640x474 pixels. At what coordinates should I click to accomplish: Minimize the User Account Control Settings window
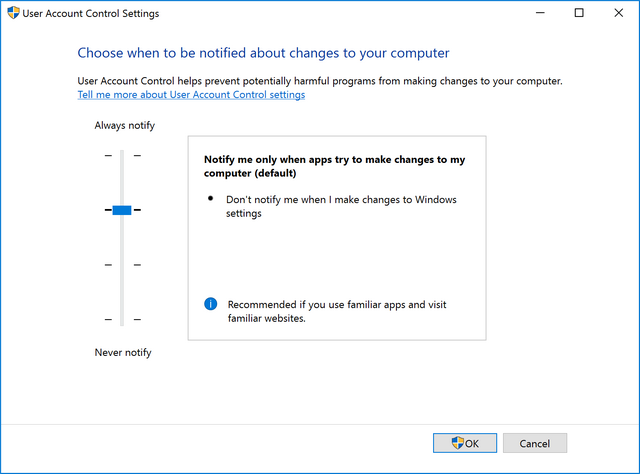click(x=540, y=13)
